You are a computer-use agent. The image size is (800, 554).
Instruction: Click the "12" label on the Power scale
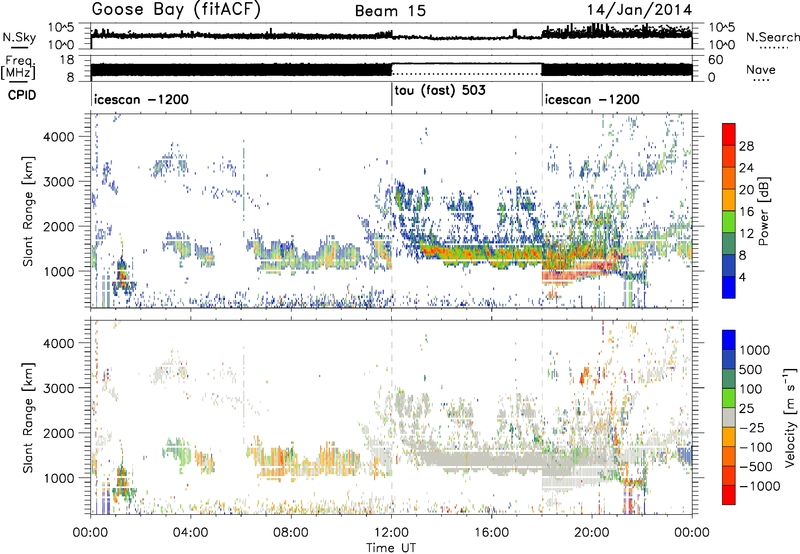coord(746,234)
